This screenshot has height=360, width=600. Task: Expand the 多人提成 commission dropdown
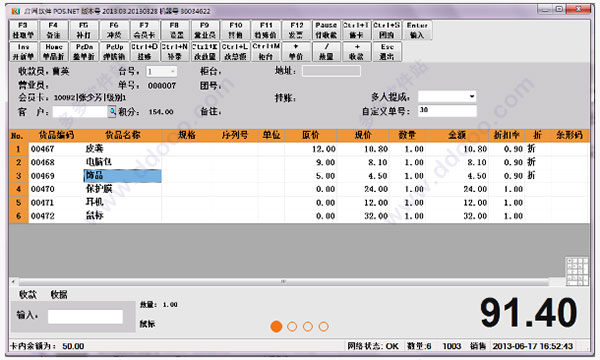click(472, 96)
